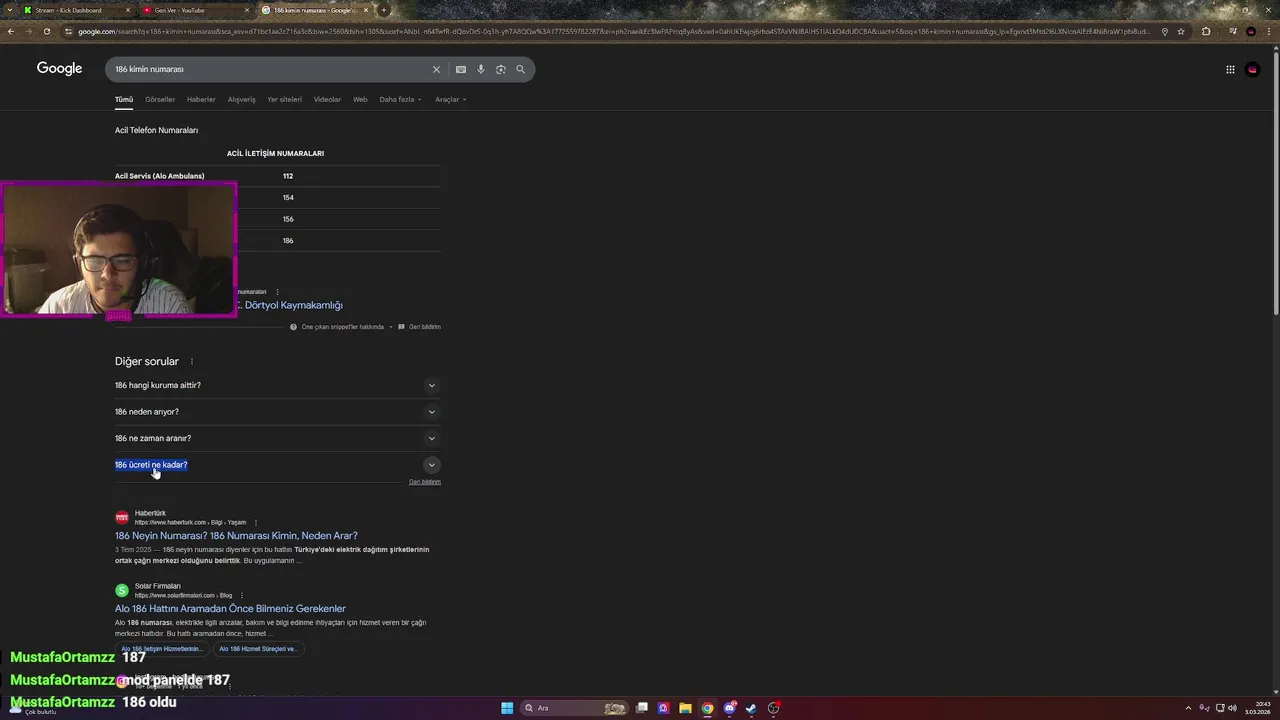Open the Daha fazla dropdown

click(400, 99)
